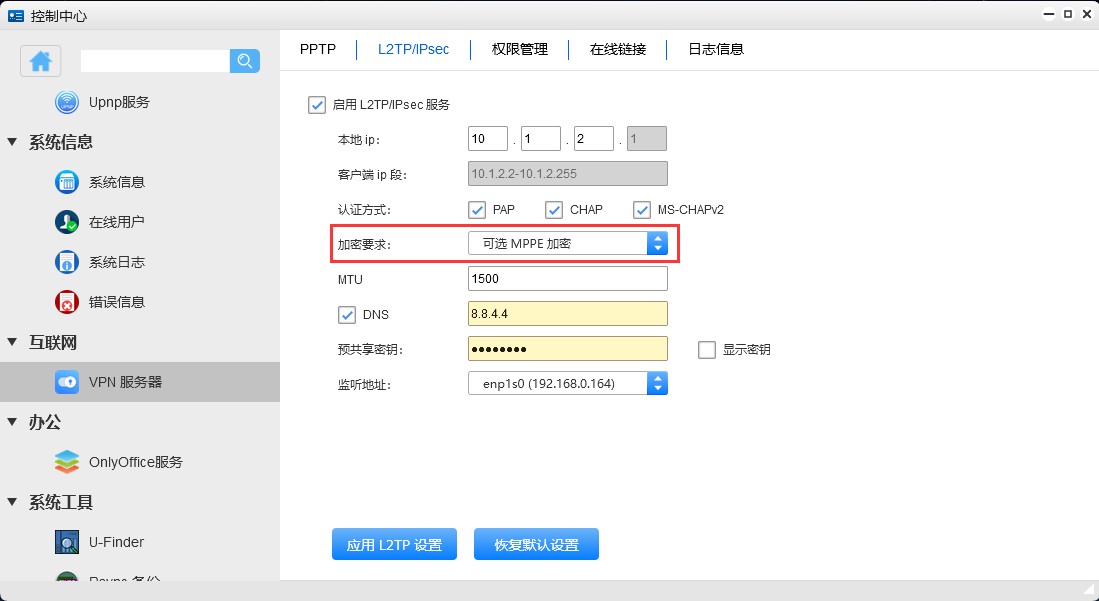Open OnlyOffice服务 in the sidebar
This screenshot has height=601, width=1099.
[135, 462]
